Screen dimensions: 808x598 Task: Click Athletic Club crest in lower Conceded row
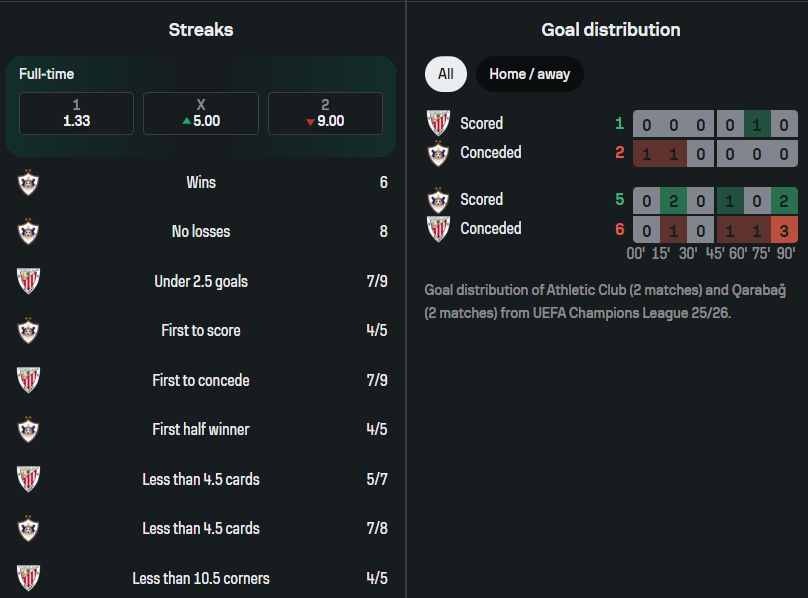[x=438, y=229]
